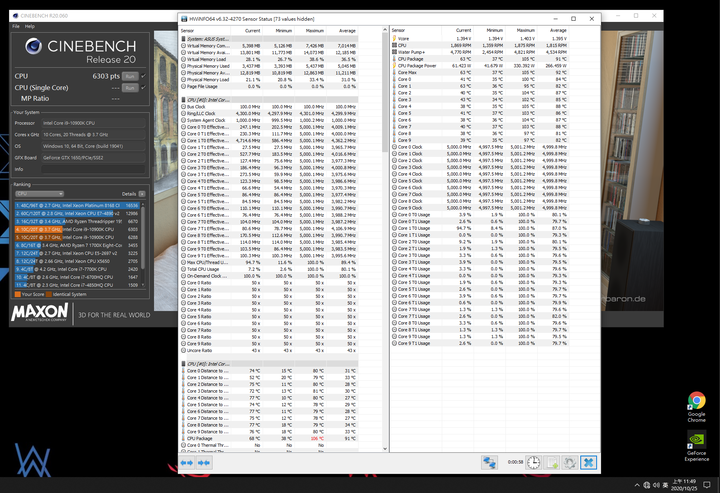Select the Core 5 Ratio sensor row
Image resolution: width=720 pixels, height=493 pixels.
(x=269, y=316)
